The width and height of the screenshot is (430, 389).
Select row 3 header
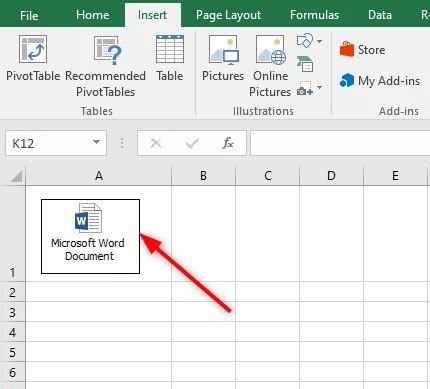(13, 312)
